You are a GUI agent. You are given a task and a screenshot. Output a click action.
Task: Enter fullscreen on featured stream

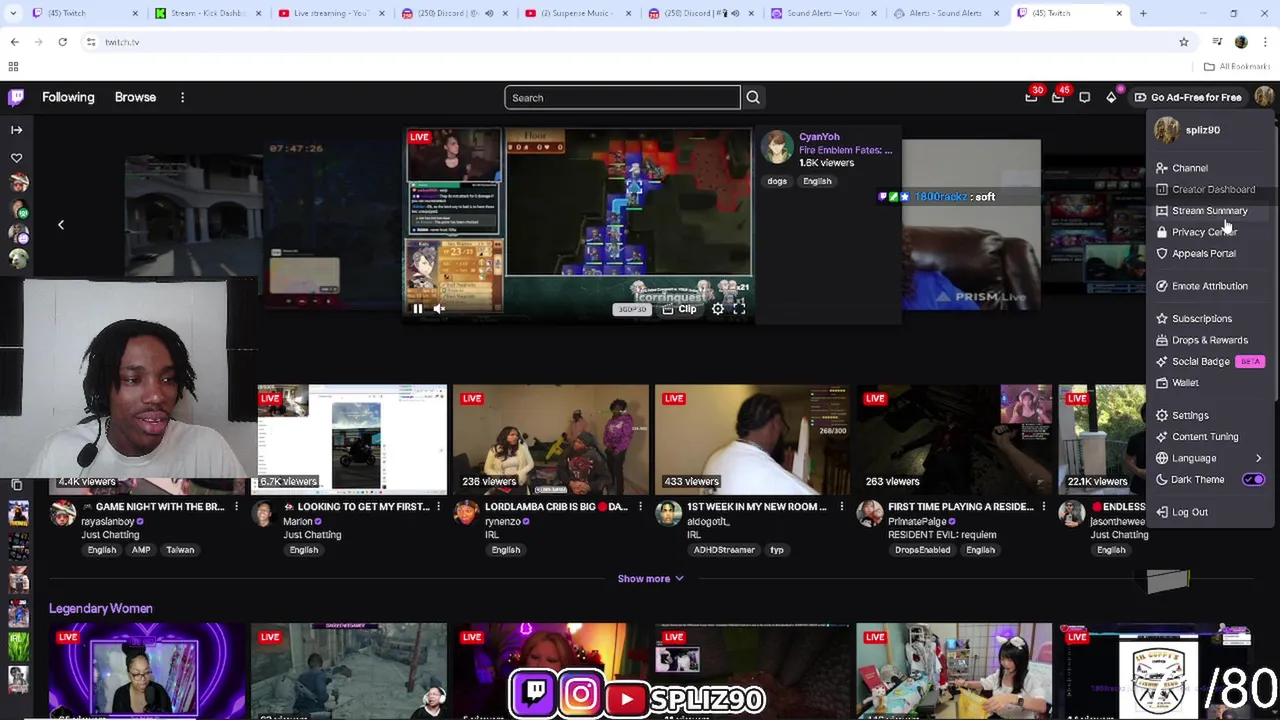tap(739, 309)
